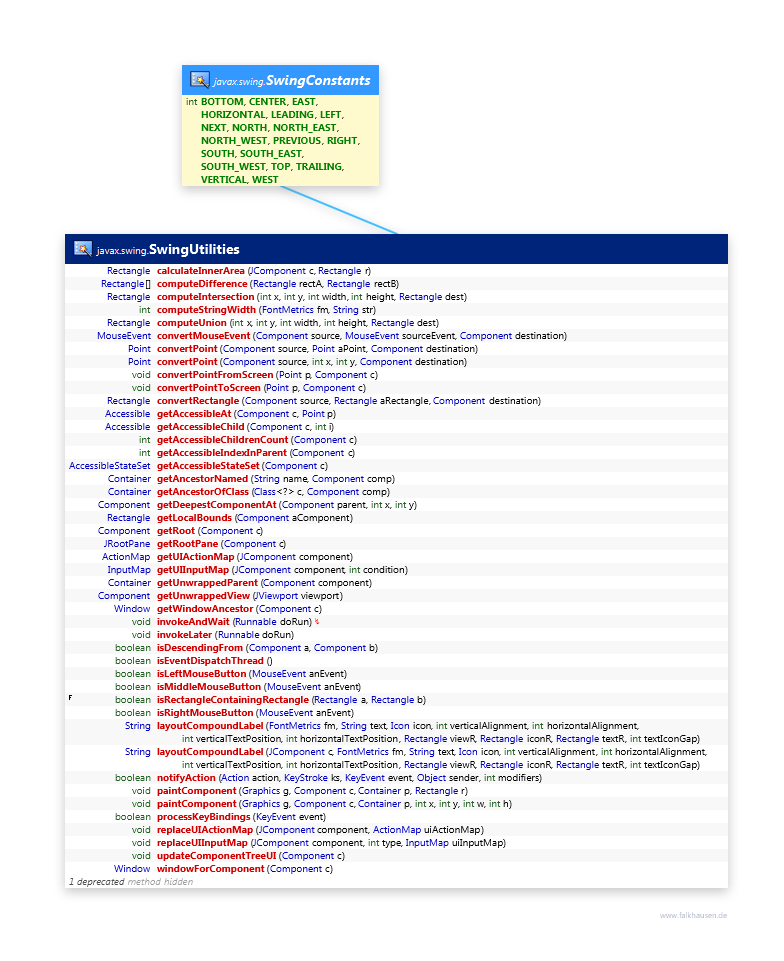This screenshot has height=961, width=784.
Task: Open convertPoint with int x, int y
Action: click(187, 362)
